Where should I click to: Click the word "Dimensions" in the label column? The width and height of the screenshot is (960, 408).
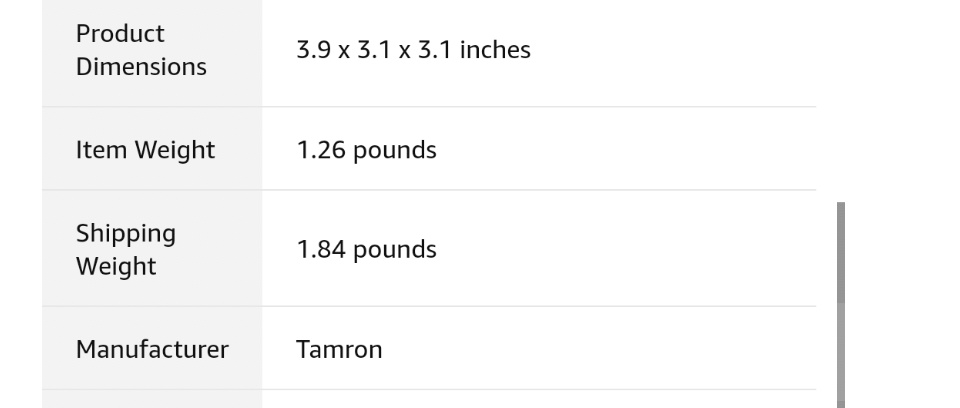pos(141,67)
